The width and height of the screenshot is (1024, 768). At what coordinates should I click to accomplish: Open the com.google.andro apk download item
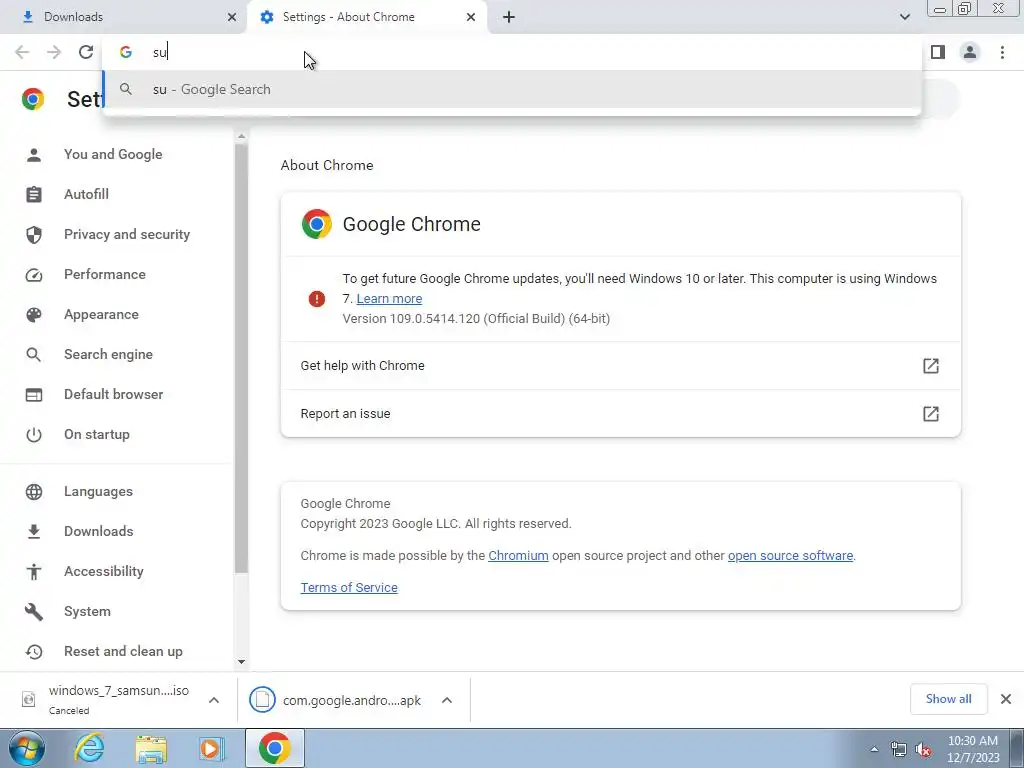336,700
